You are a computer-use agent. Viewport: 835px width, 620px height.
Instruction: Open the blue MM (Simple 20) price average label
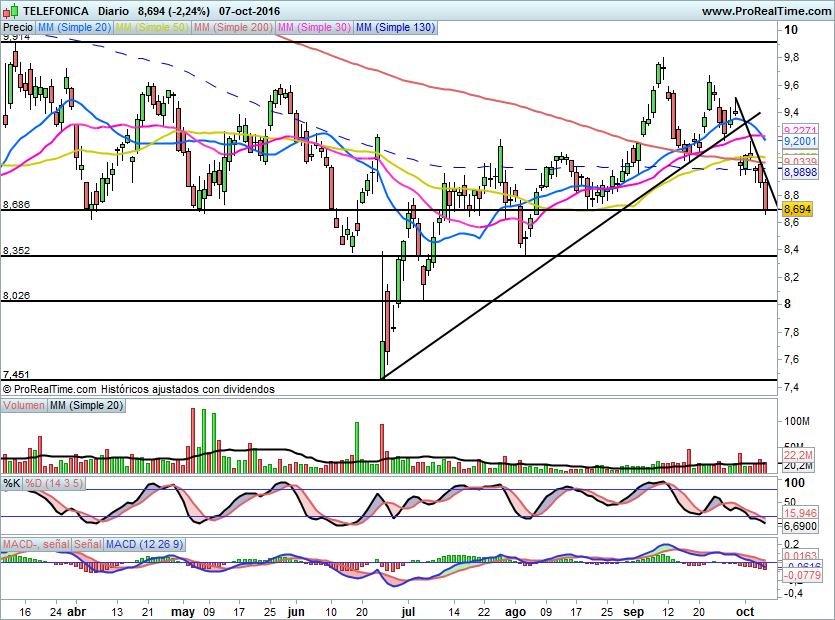pos(74,27)
